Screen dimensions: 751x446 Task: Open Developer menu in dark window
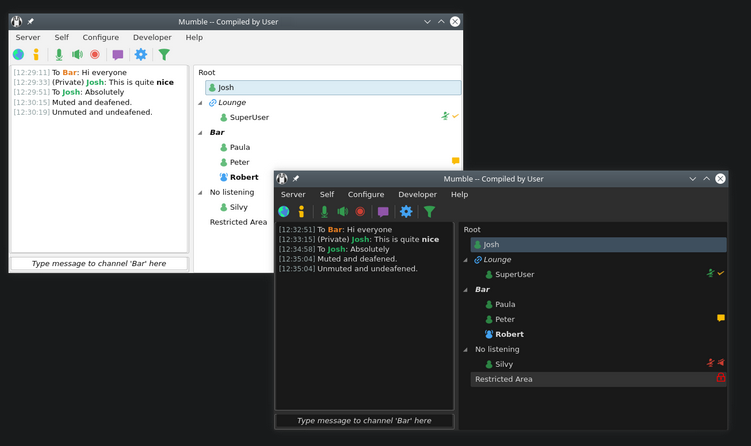tap(418, 194)
